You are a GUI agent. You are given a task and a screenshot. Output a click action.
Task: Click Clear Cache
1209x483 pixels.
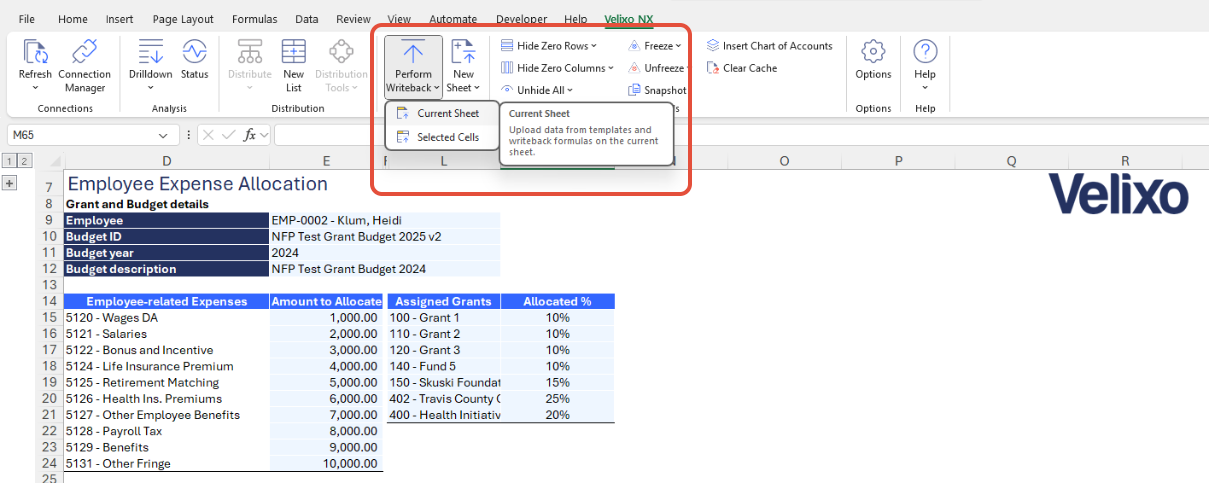tap(741, 68)
